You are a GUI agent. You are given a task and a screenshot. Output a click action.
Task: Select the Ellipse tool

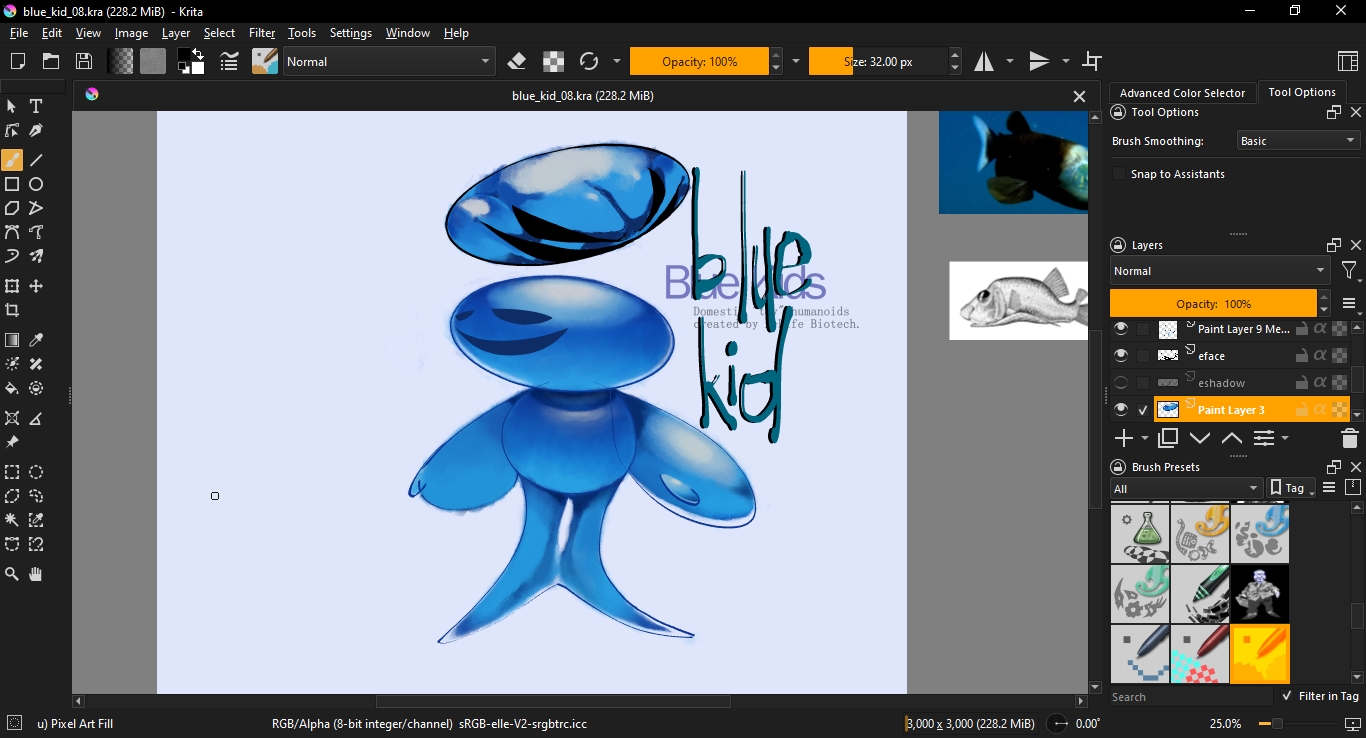tap(36, 184)
